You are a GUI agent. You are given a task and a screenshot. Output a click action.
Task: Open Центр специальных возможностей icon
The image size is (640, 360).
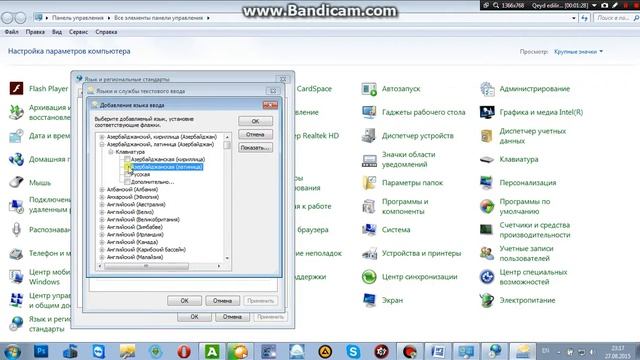[x=523, y=276]
